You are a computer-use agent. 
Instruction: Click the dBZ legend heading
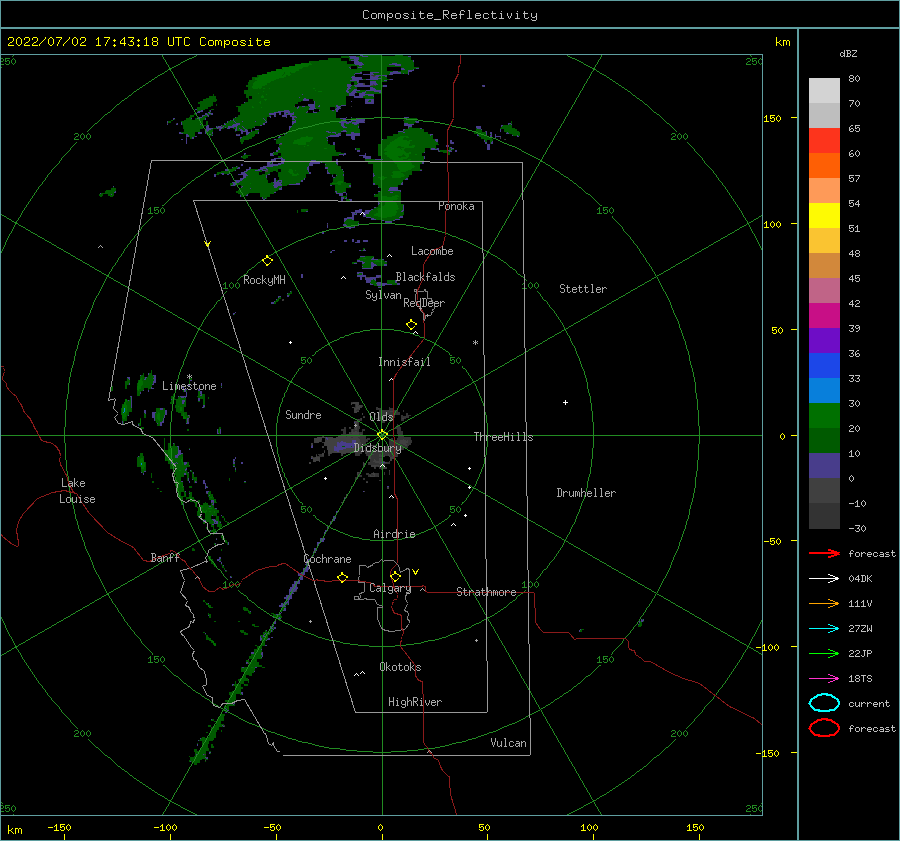coord(848,54)
